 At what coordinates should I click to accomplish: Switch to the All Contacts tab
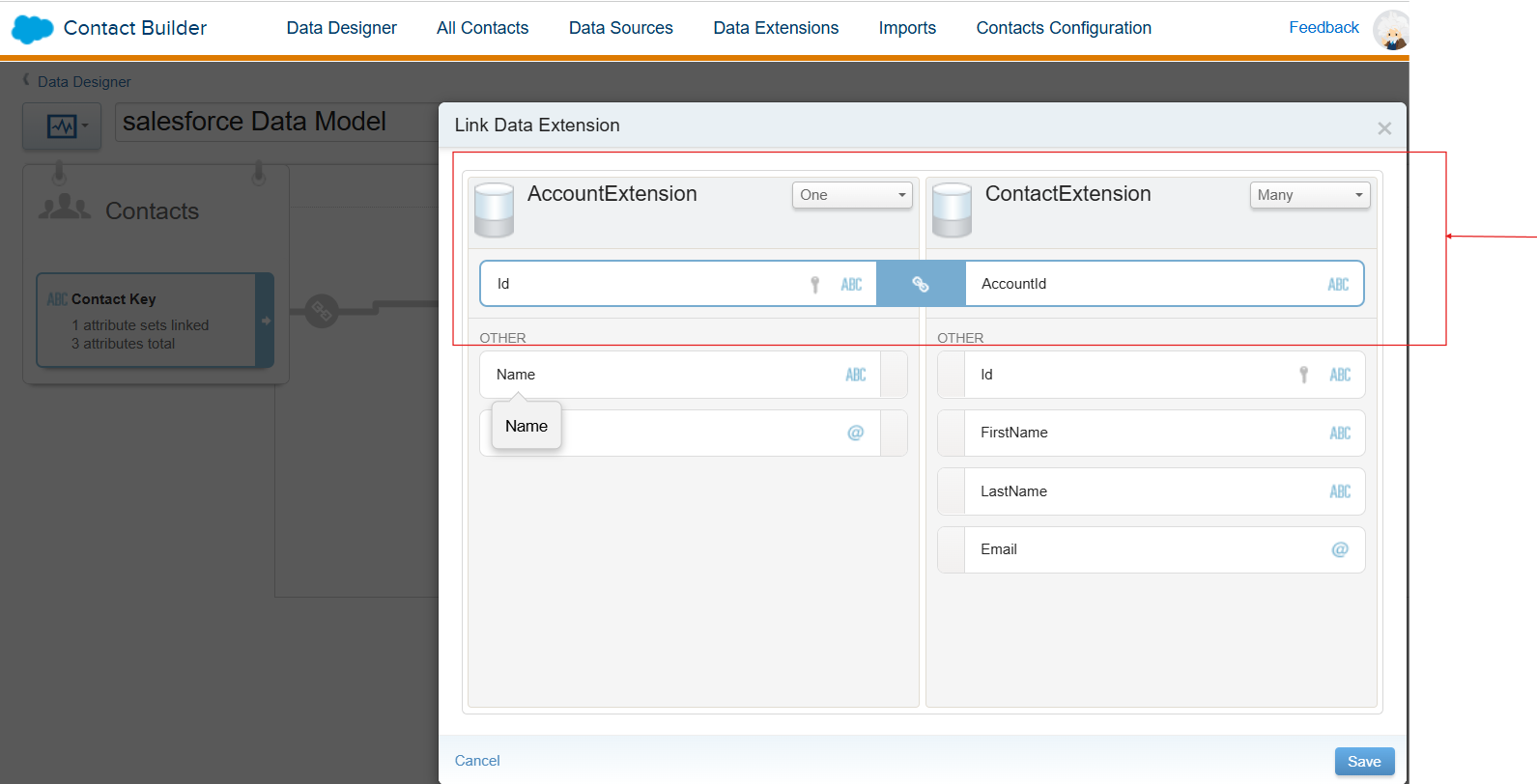pyautogui.click(x=482, y=28)
